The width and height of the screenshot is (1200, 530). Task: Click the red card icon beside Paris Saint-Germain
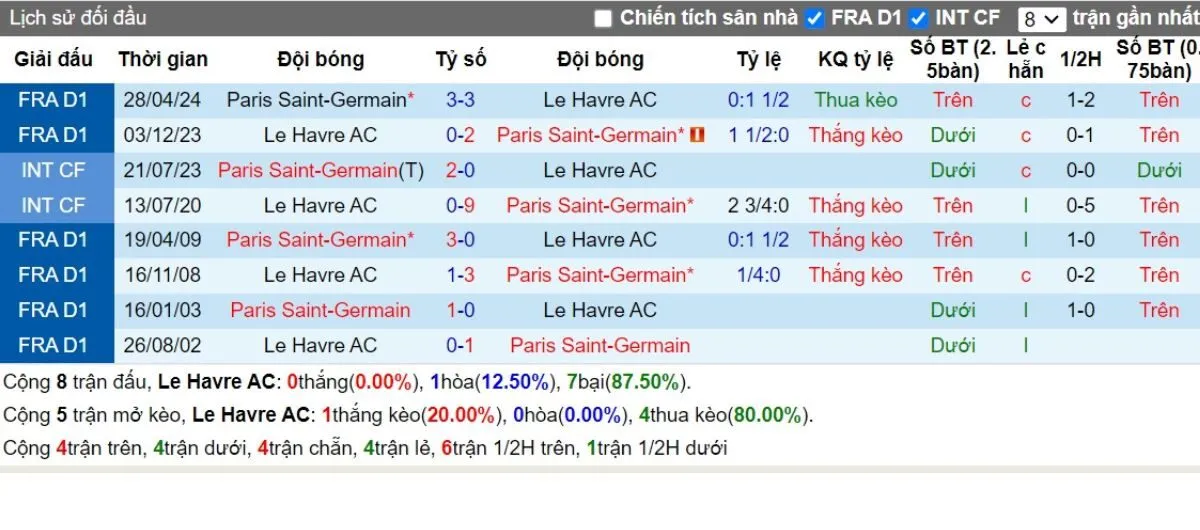point(698,135)
